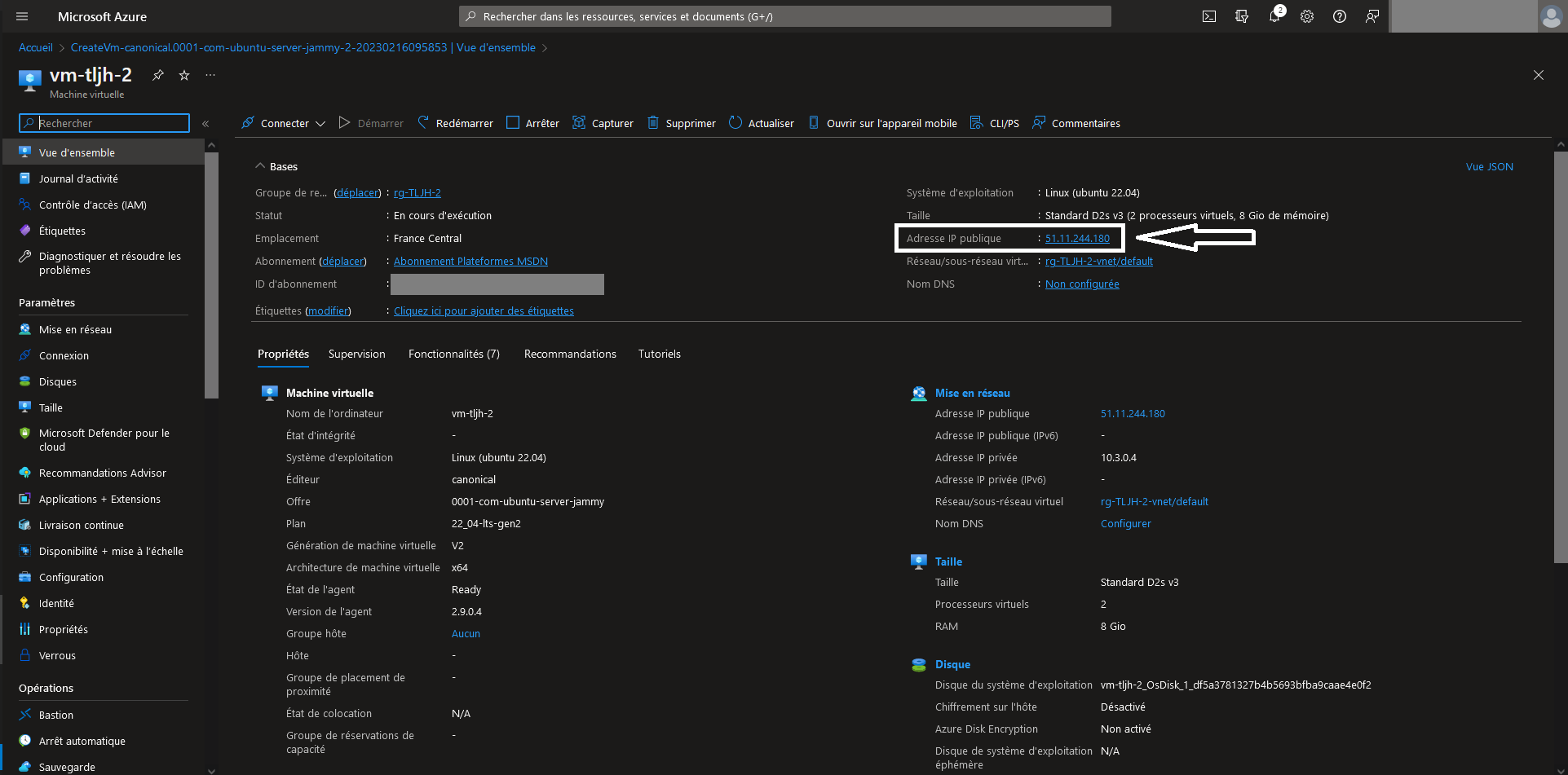Open the Abonnement Plateformes MSDN link
The width and height of the screenshot is (1568, 775).
pos(470,262)
